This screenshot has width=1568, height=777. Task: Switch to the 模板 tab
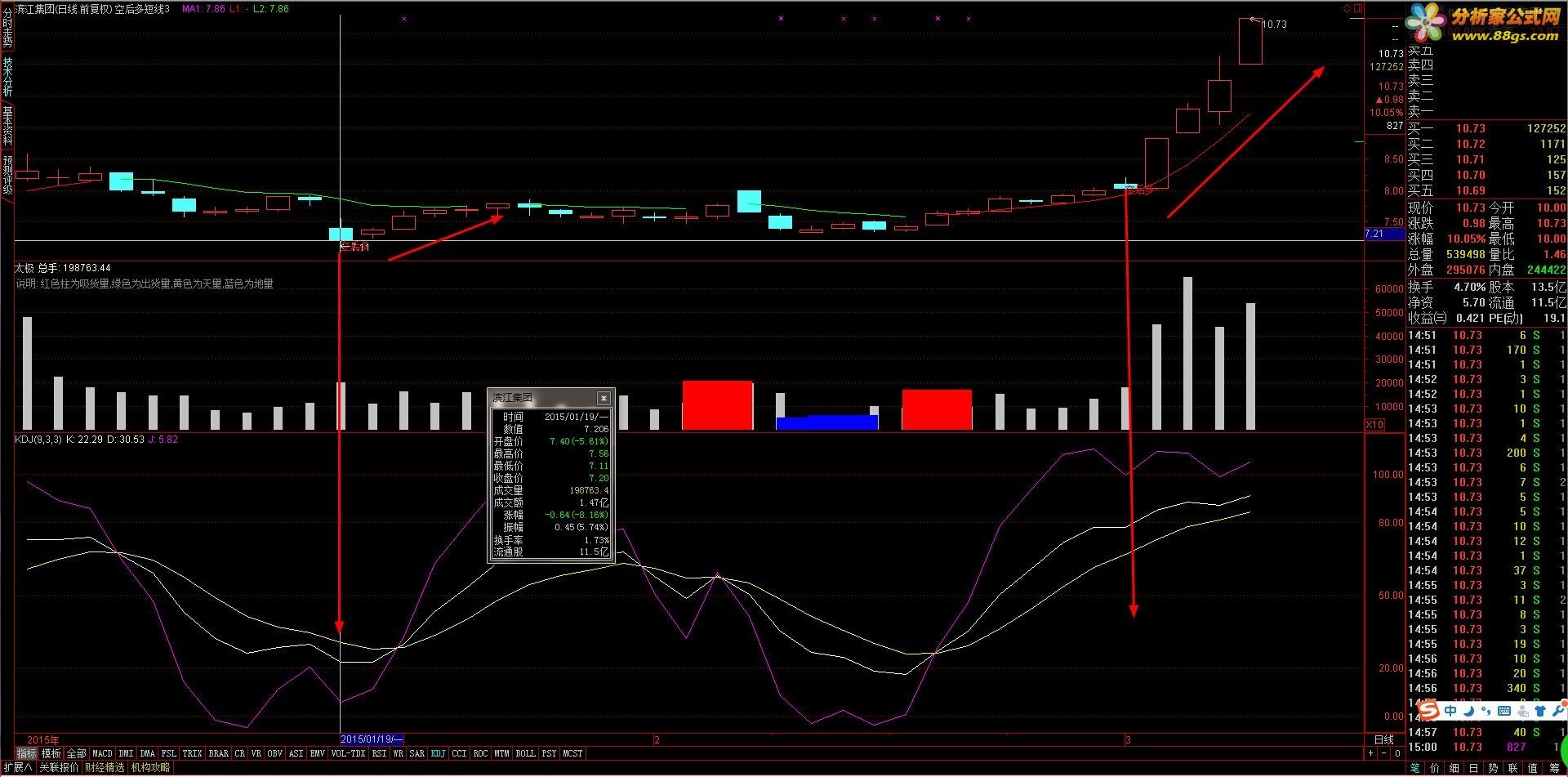(x=51, y=753)
